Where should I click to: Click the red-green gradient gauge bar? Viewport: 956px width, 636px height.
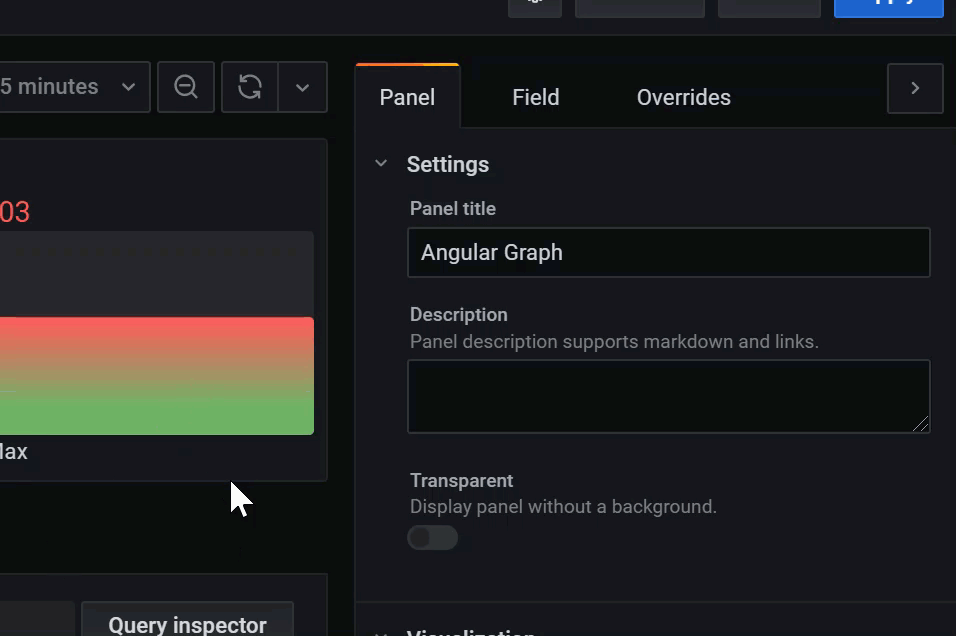click(x=155, y=376)
